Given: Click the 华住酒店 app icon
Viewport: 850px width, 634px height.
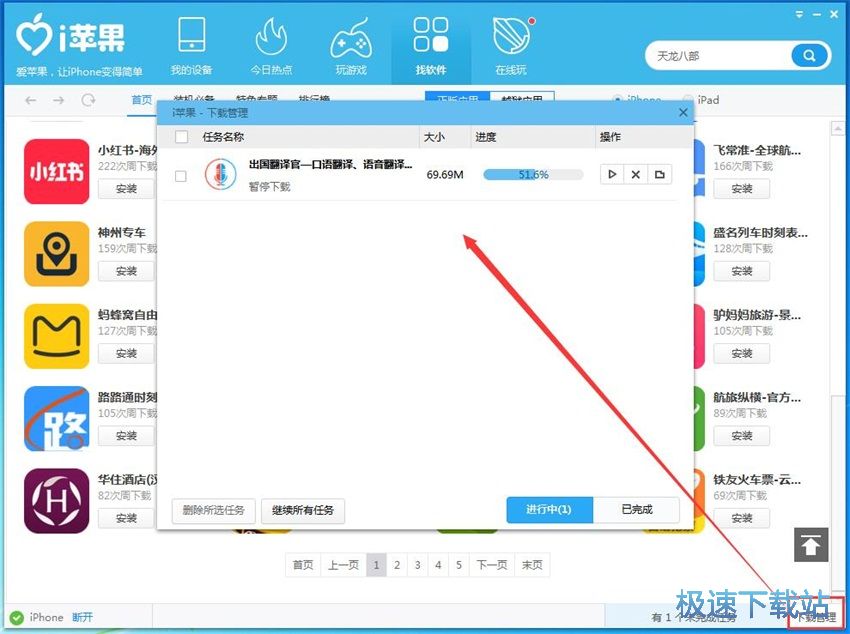Looking at the screenshot, I should (56, 501).
